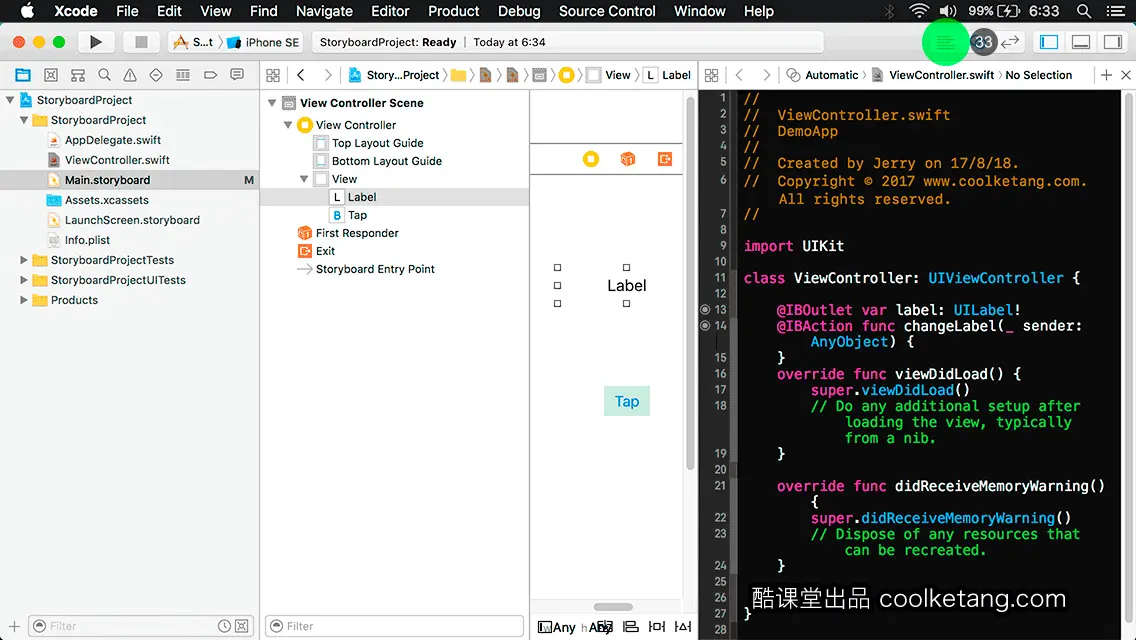Open the Pin constraints button
Image resolution: width=1136 pixels, height=640 pixels.
(x=657, y=626)
